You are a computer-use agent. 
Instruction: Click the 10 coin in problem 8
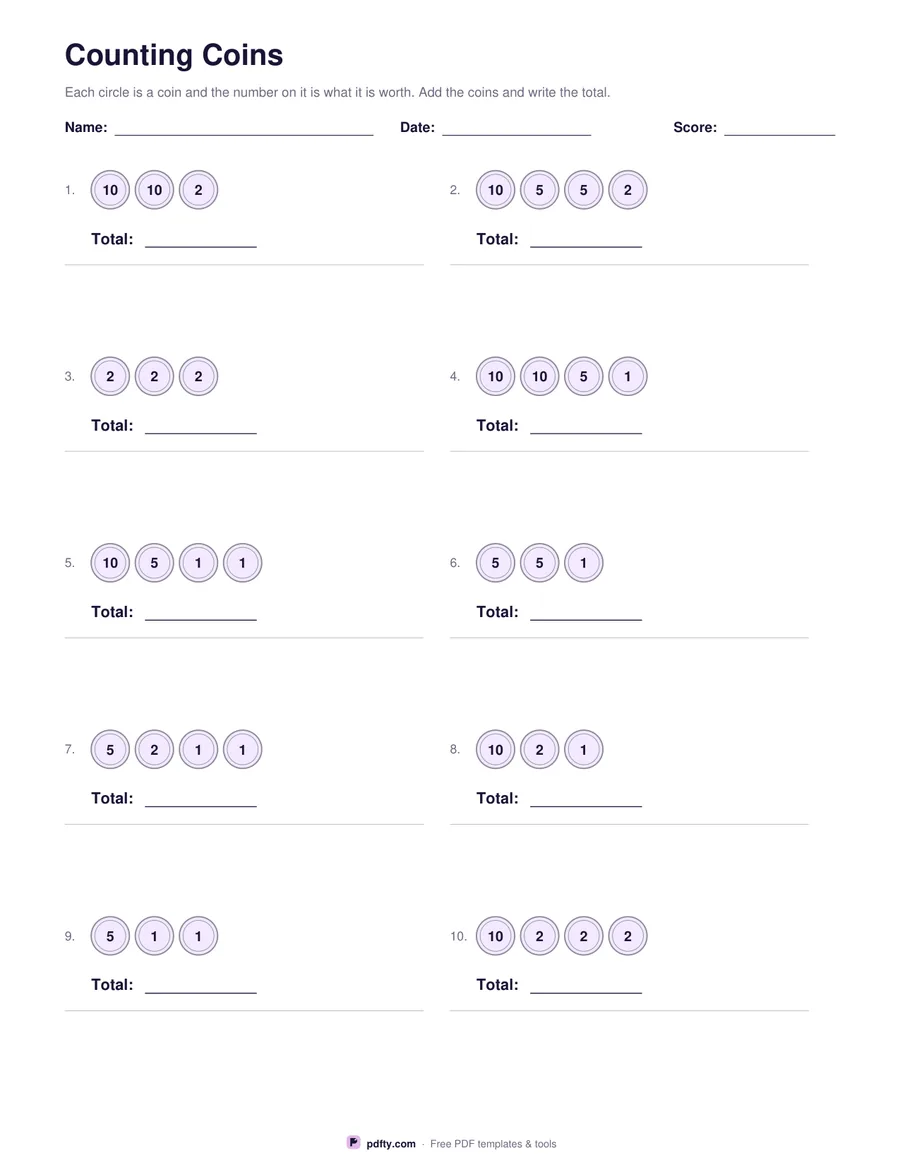[496, 750]
